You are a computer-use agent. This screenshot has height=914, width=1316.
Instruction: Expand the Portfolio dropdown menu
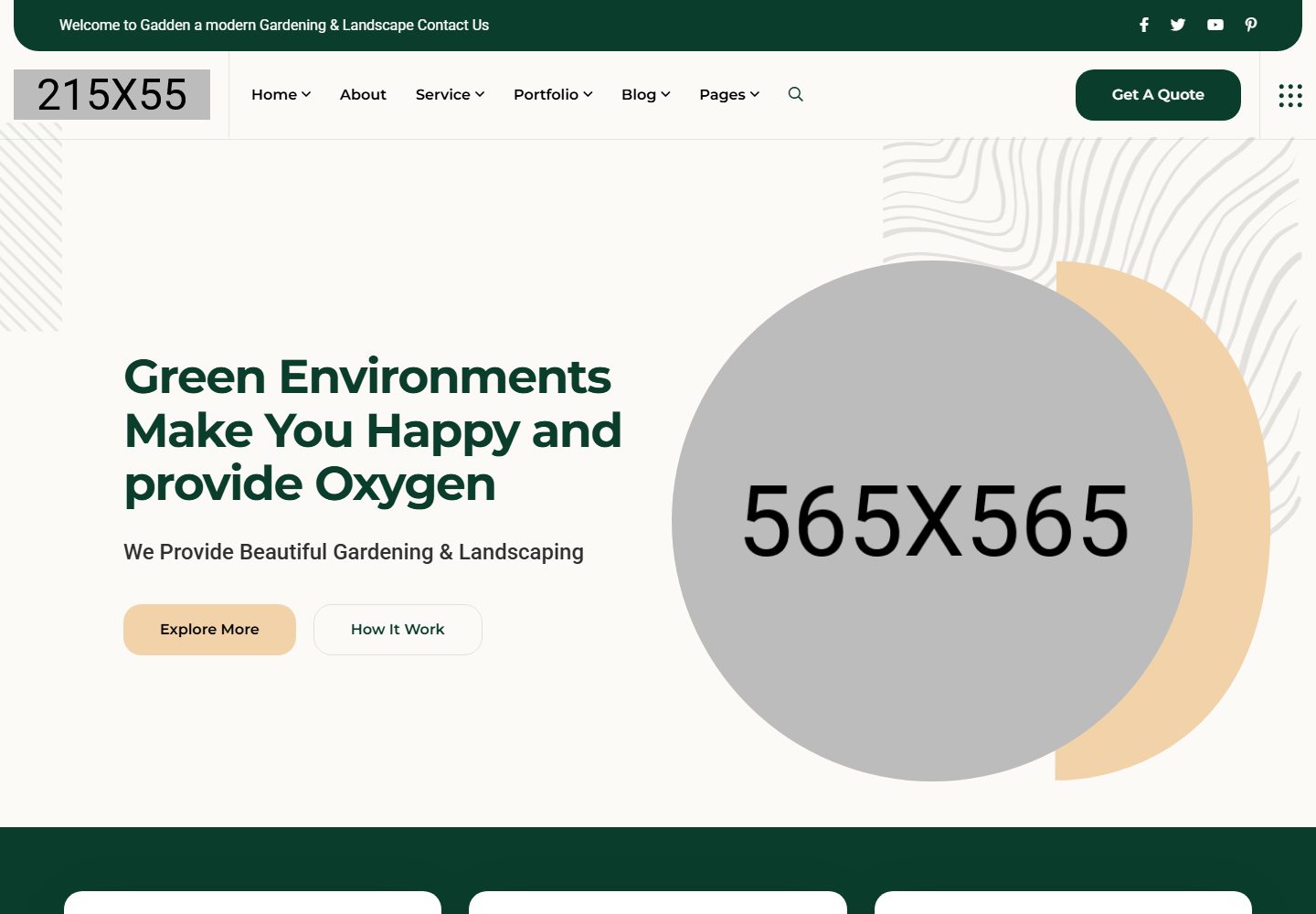[x=553, y=94]
